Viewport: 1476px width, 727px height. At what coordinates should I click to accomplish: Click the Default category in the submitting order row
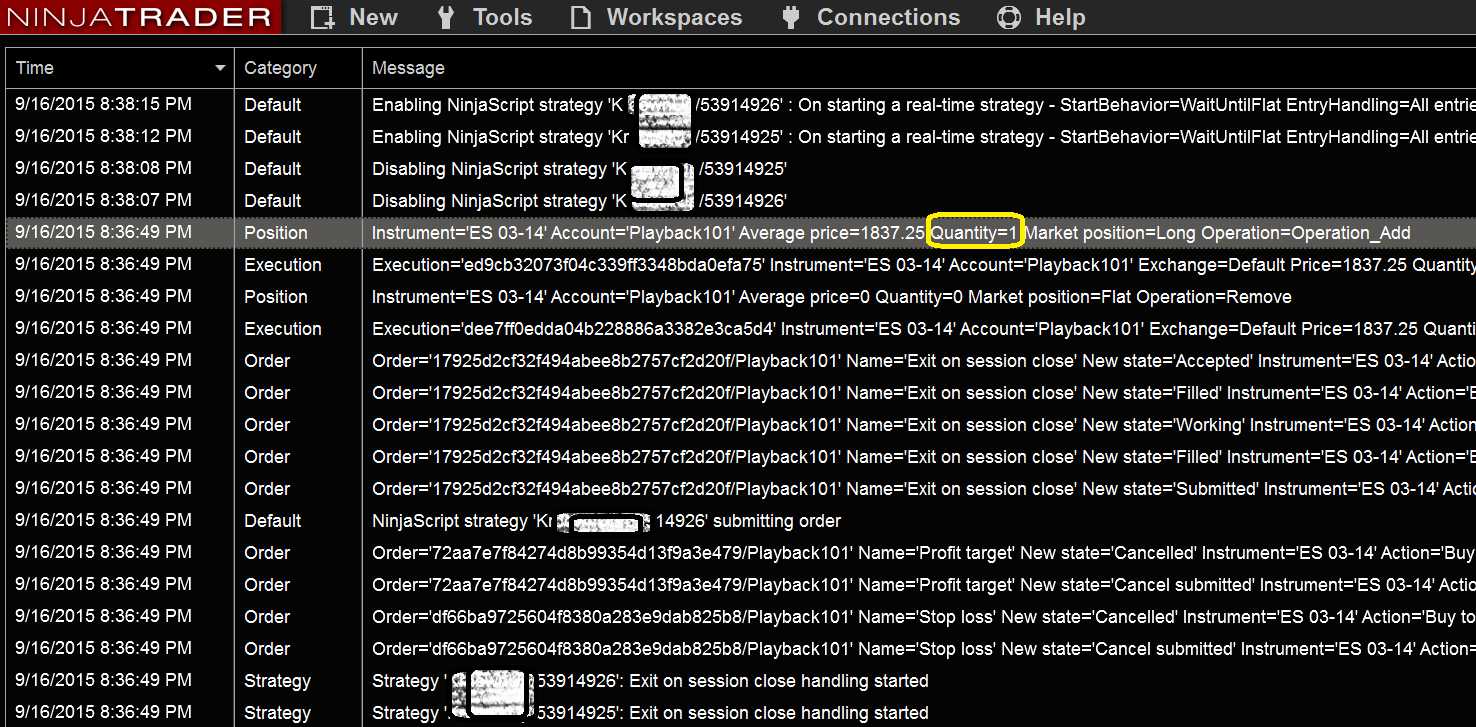(x=273, y=521)
